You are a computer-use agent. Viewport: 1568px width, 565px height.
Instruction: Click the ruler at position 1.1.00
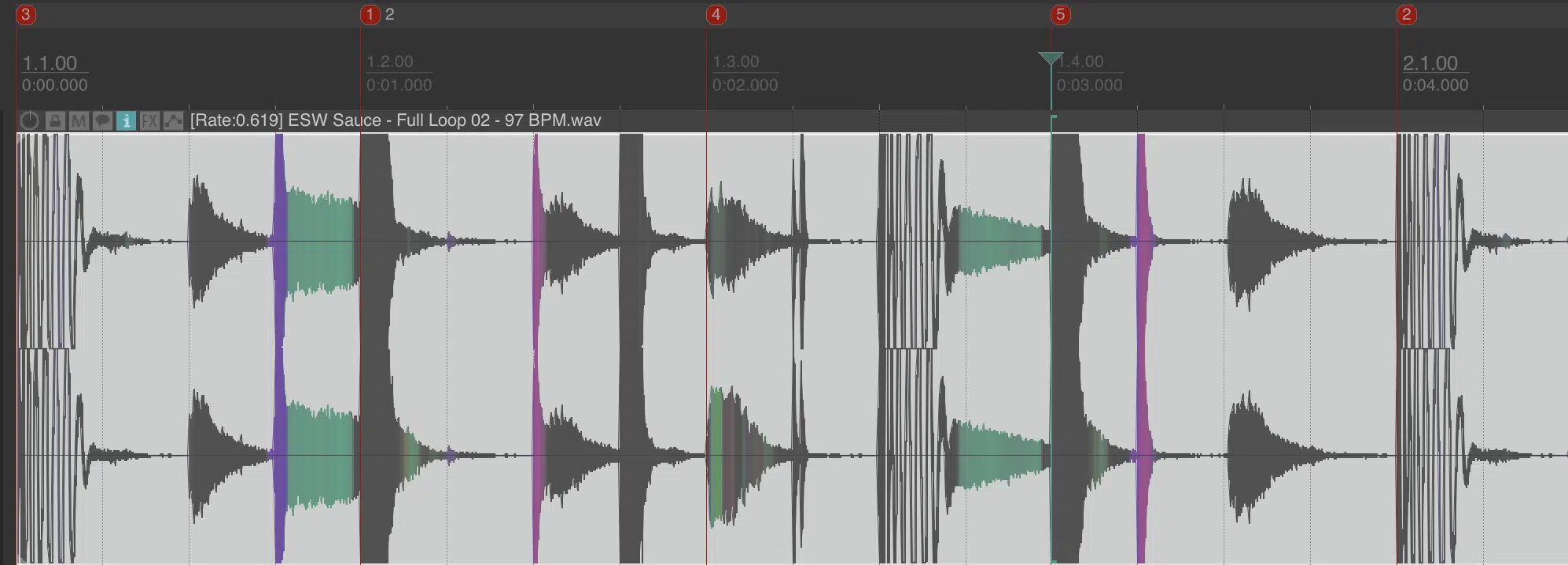[x=50, y=63]
